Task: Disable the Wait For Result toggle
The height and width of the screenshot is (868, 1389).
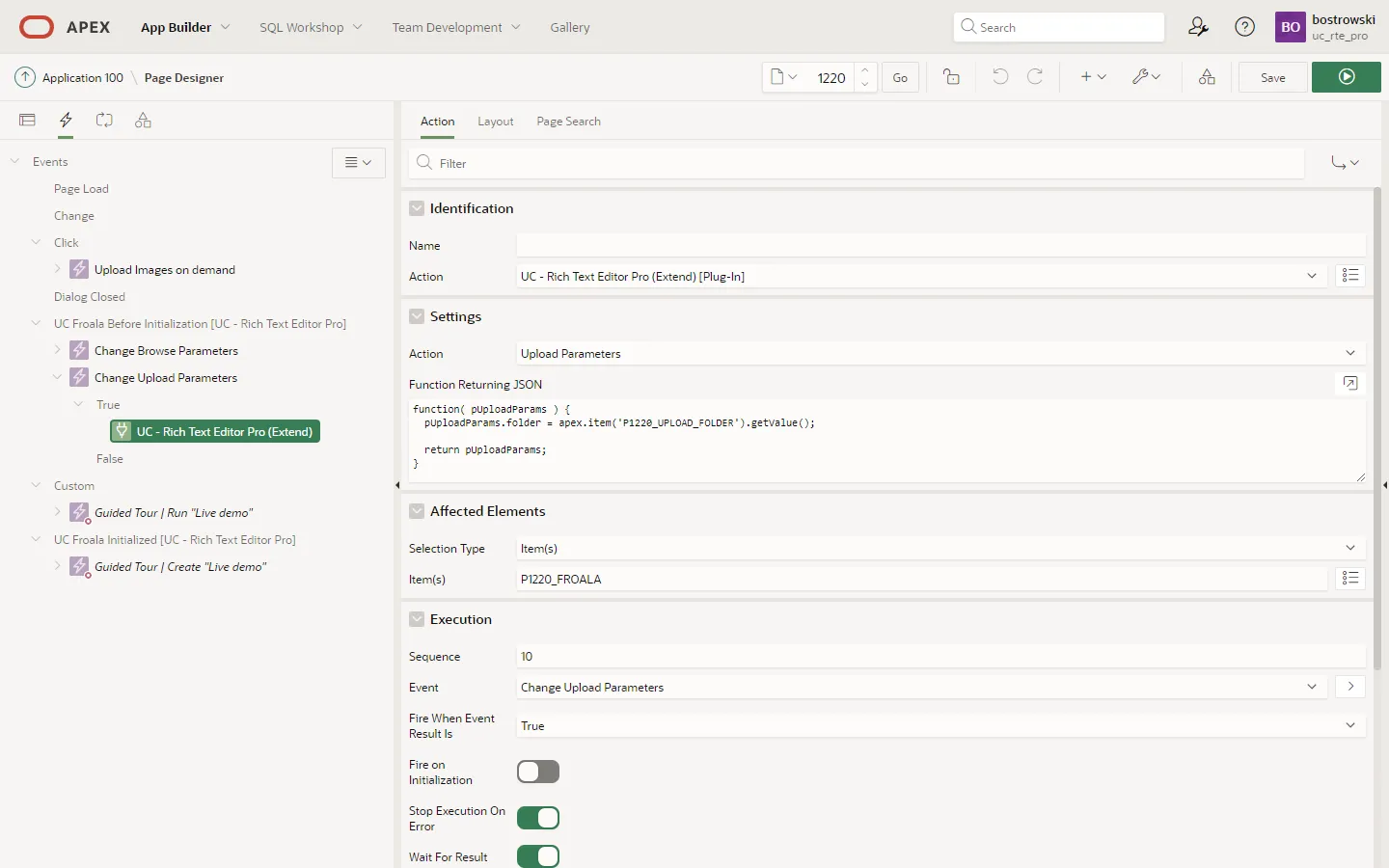Action: pyautogui.click(x=538, y=856)
